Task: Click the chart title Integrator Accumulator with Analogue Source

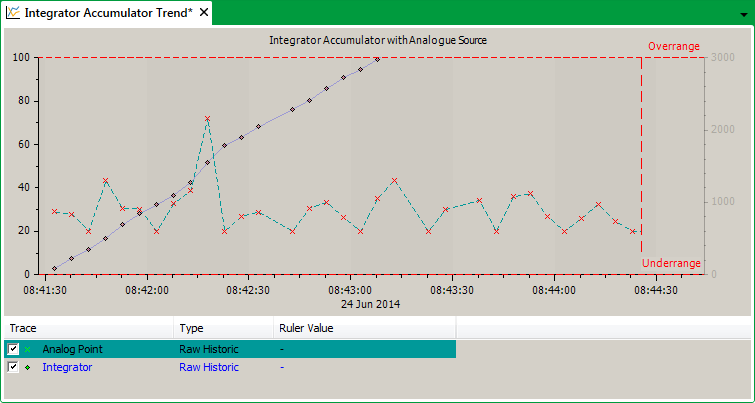Action: (x=377, y=40)
